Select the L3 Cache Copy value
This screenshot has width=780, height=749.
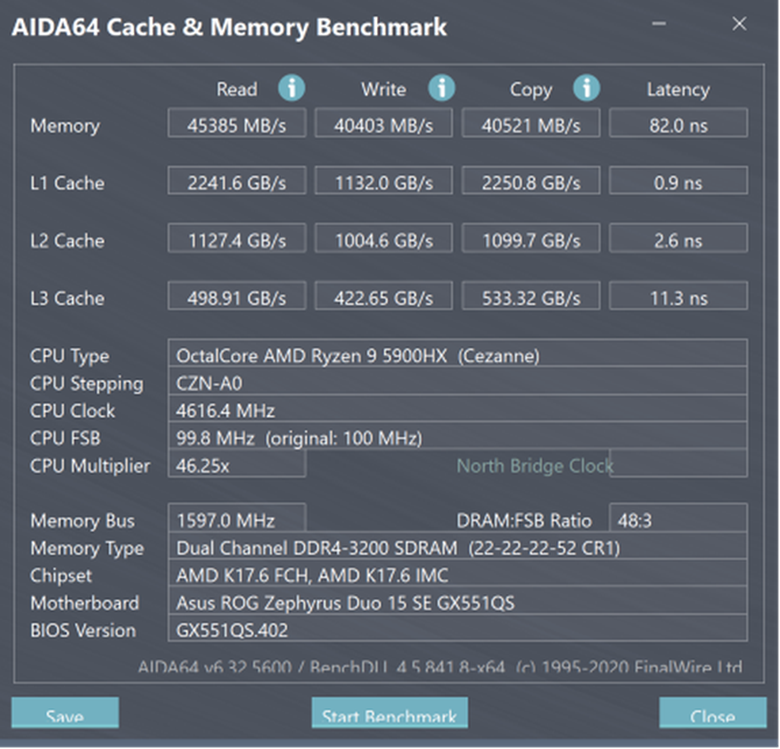point(530,296)
